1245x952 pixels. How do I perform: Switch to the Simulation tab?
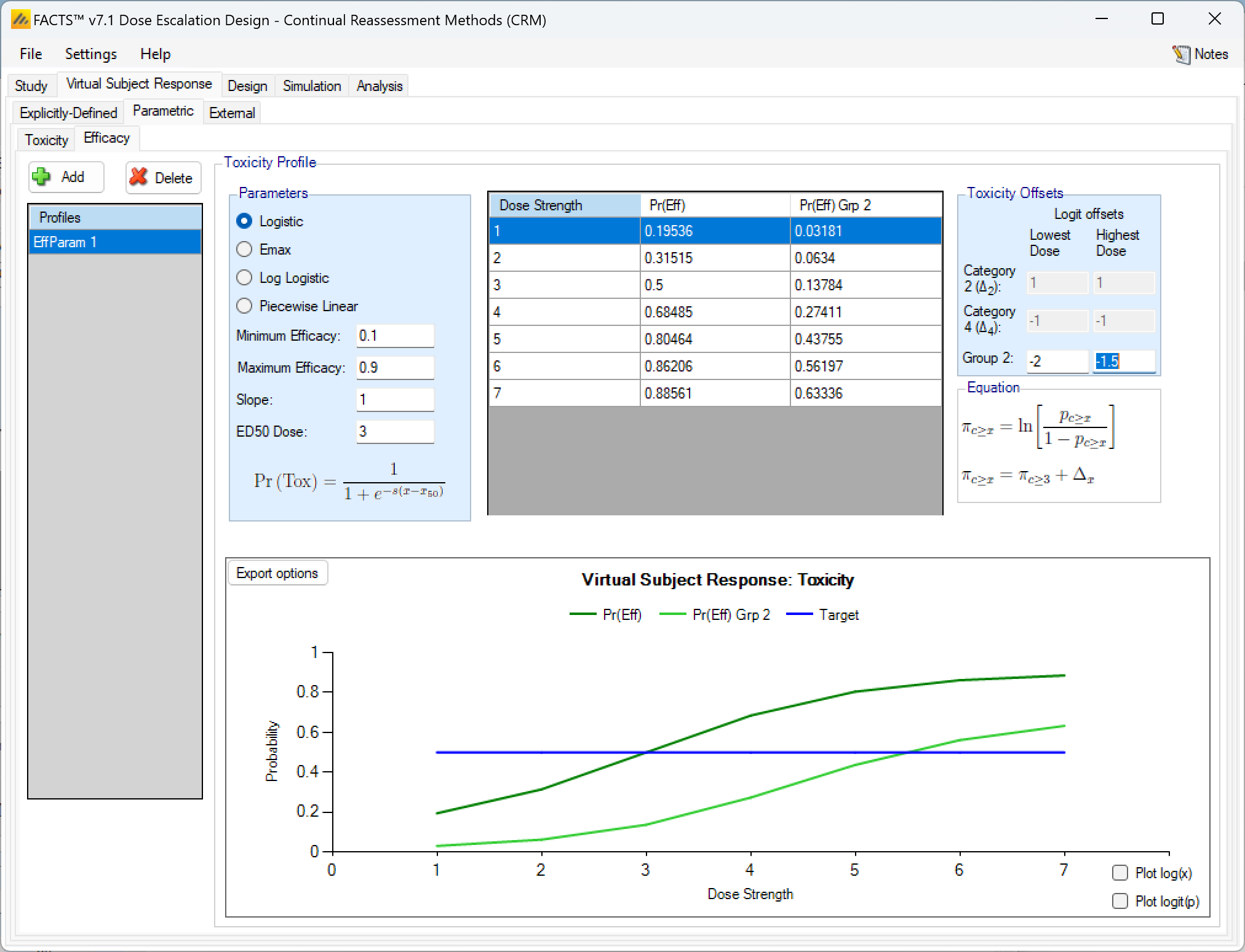click(x=311, y=86)
